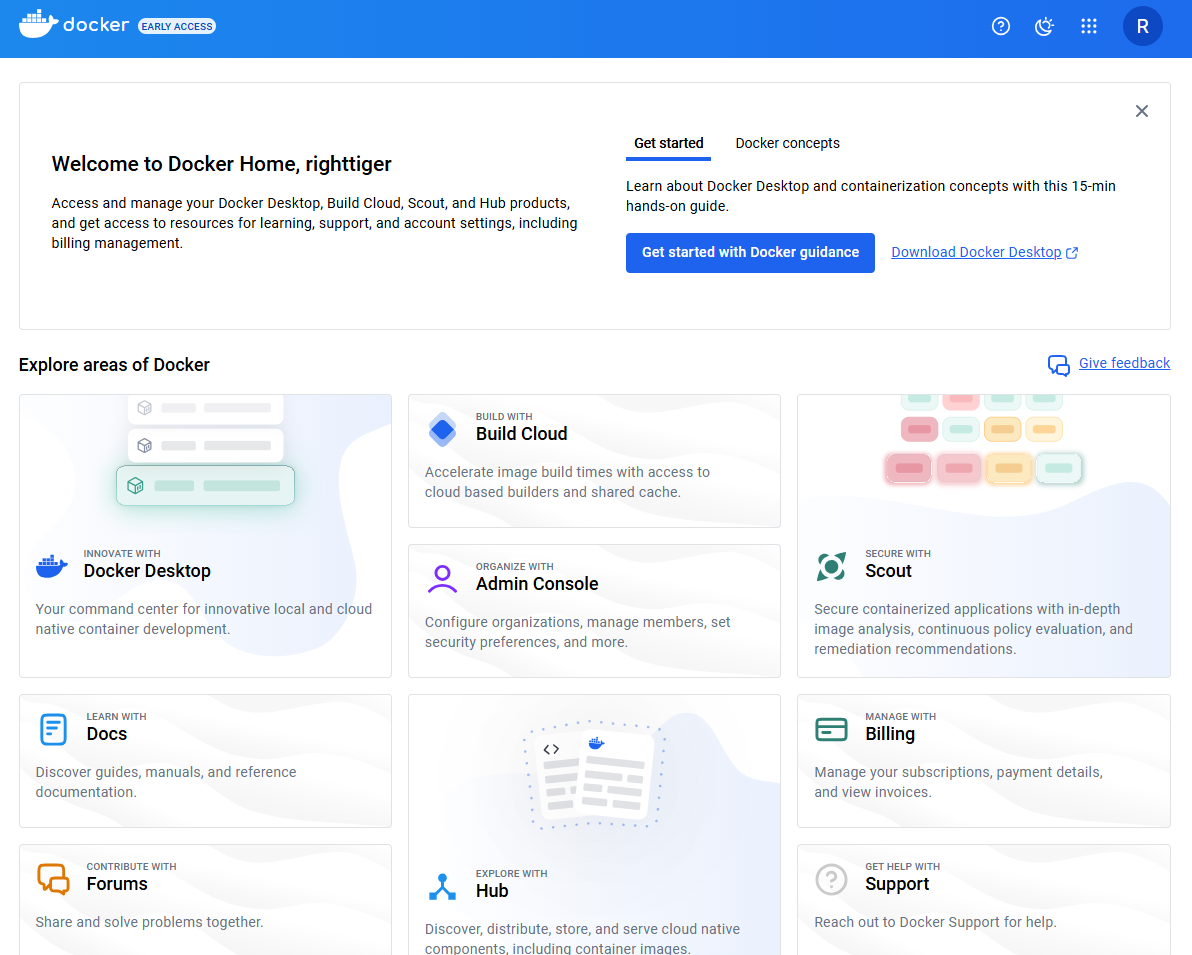This screenshot has width=1192, height=955.
Task: Click 'Welcome to Docker Home, righttiger' heading
Action: tap(221, 164)
